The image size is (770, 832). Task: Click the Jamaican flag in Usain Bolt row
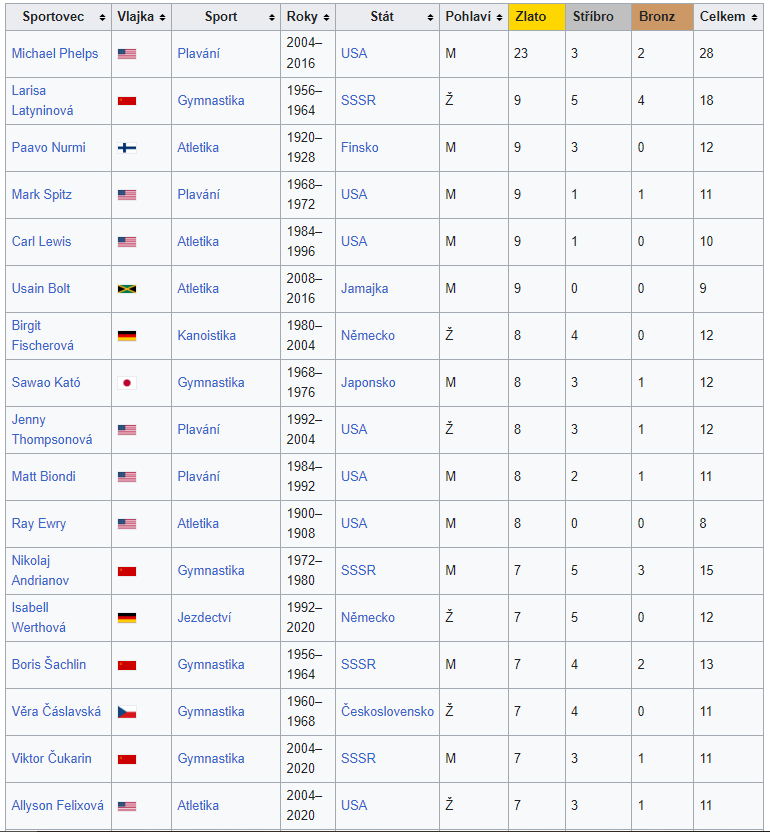point(127,289)
